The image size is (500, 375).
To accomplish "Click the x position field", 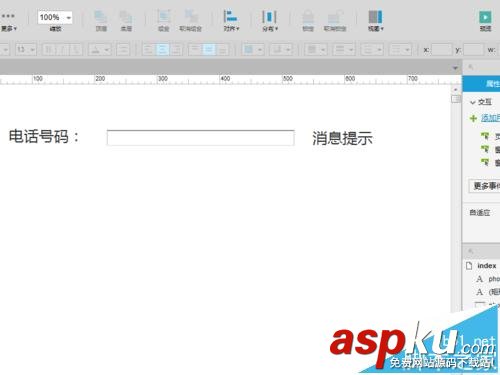I will 442,50.
